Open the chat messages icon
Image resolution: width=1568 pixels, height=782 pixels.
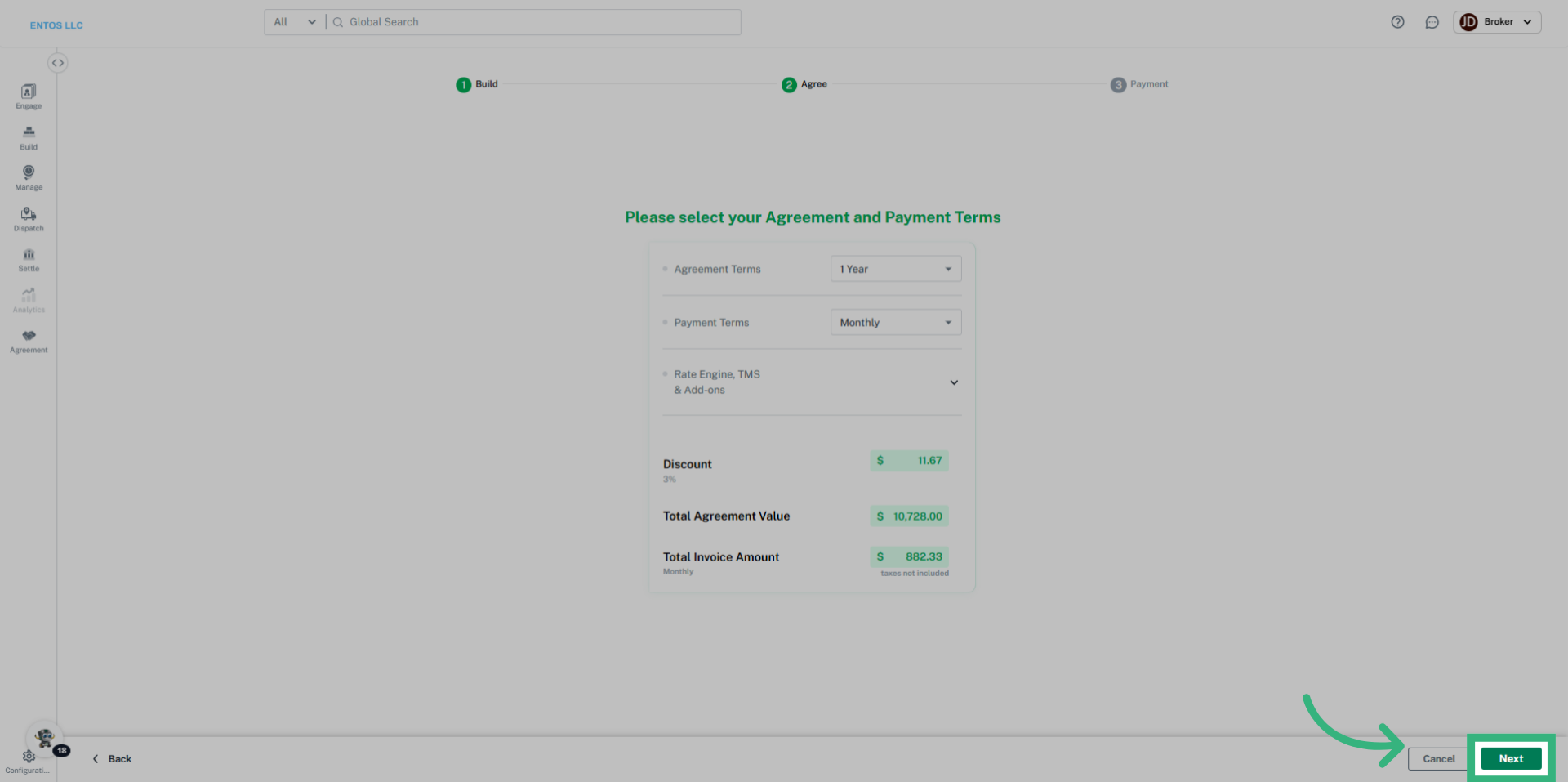point(1432,22)
